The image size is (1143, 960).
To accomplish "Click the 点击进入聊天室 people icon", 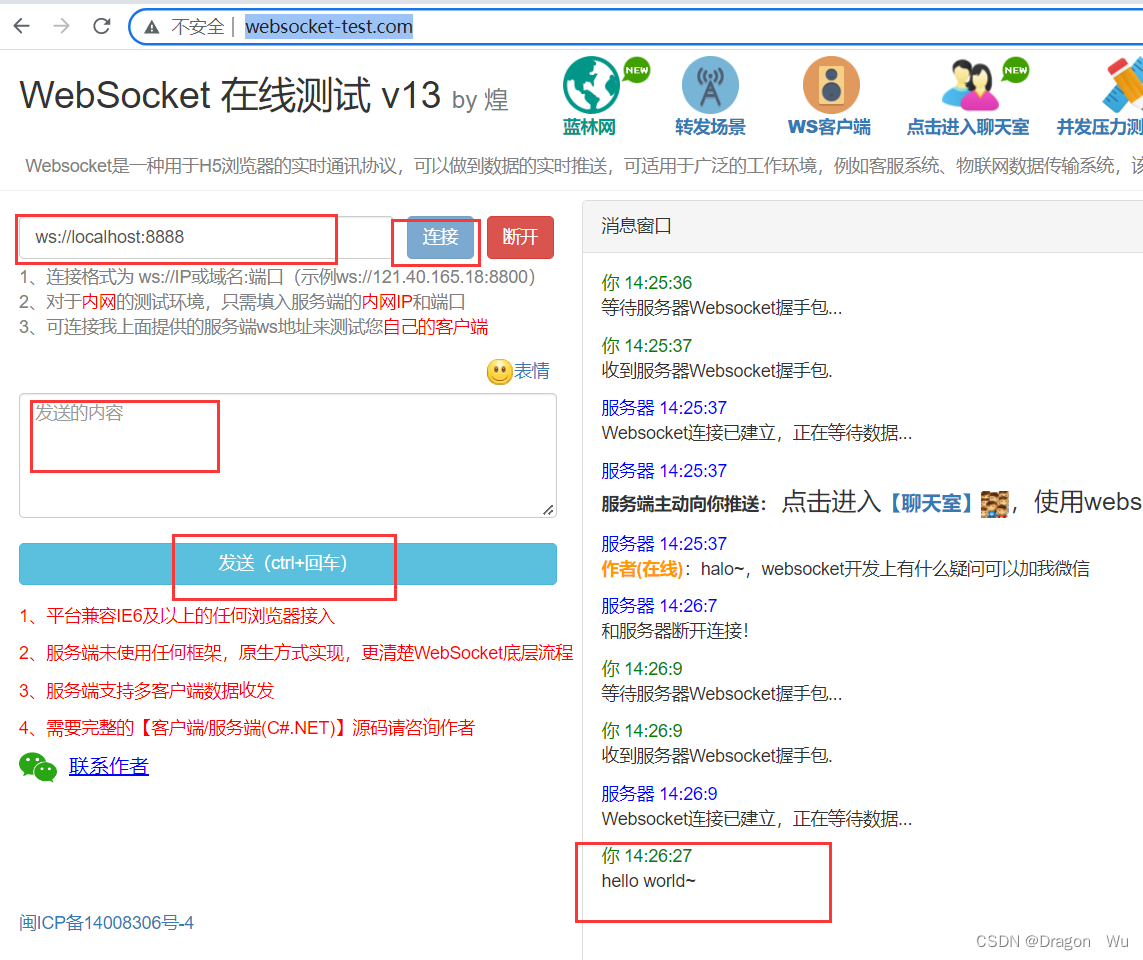I will [x=969, y=85].
